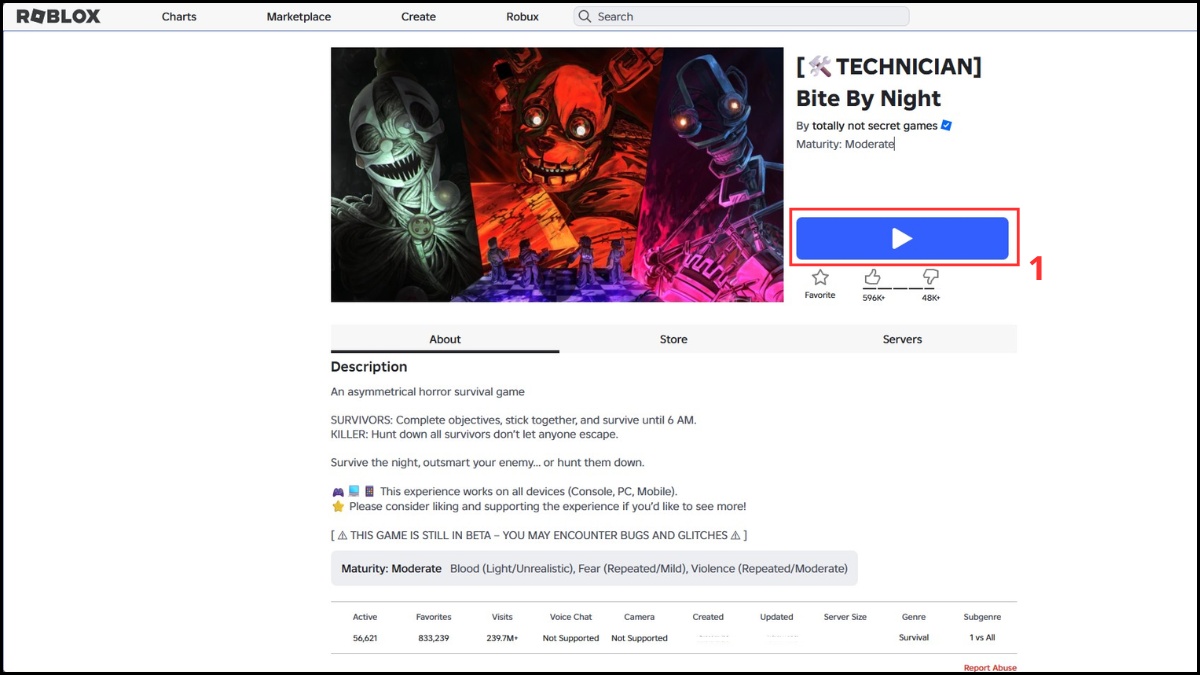Switch to the Servers tab
Image resolution: width=1200 pixels, height=675 pixels.
(902, 339)
